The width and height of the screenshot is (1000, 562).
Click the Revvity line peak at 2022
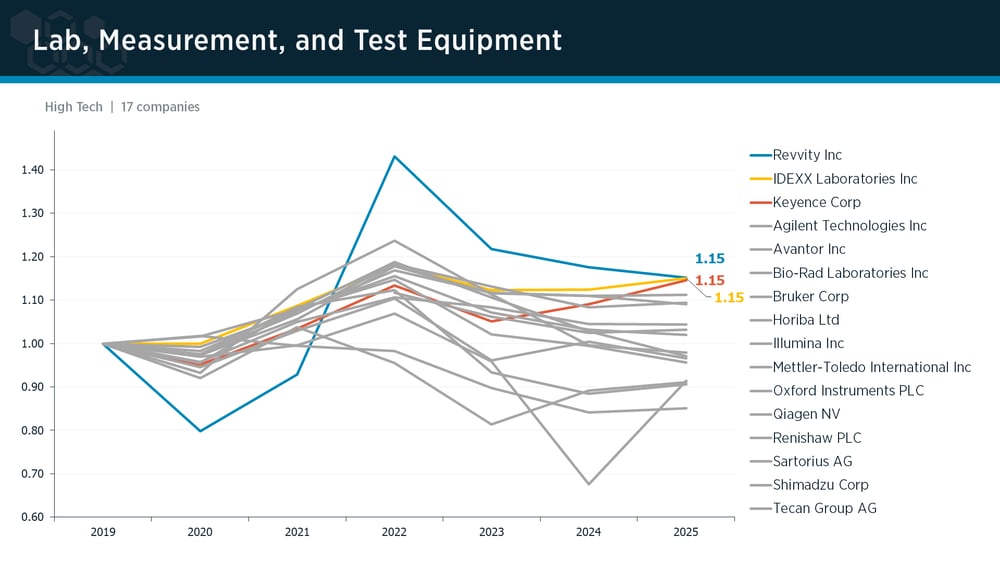click(394, 156)
